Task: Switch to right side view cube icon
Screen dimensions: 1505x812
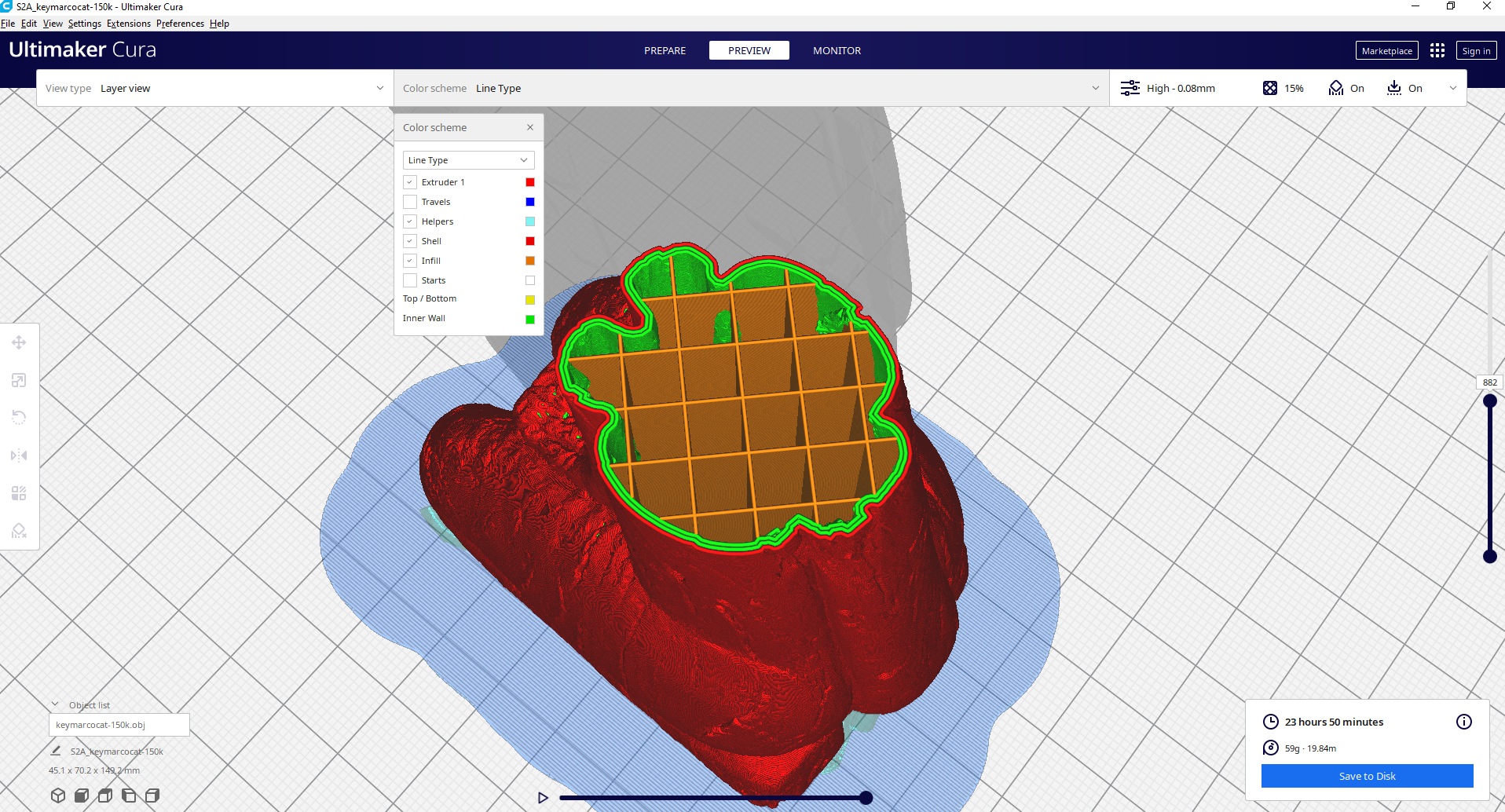Action: coord(152,796)
